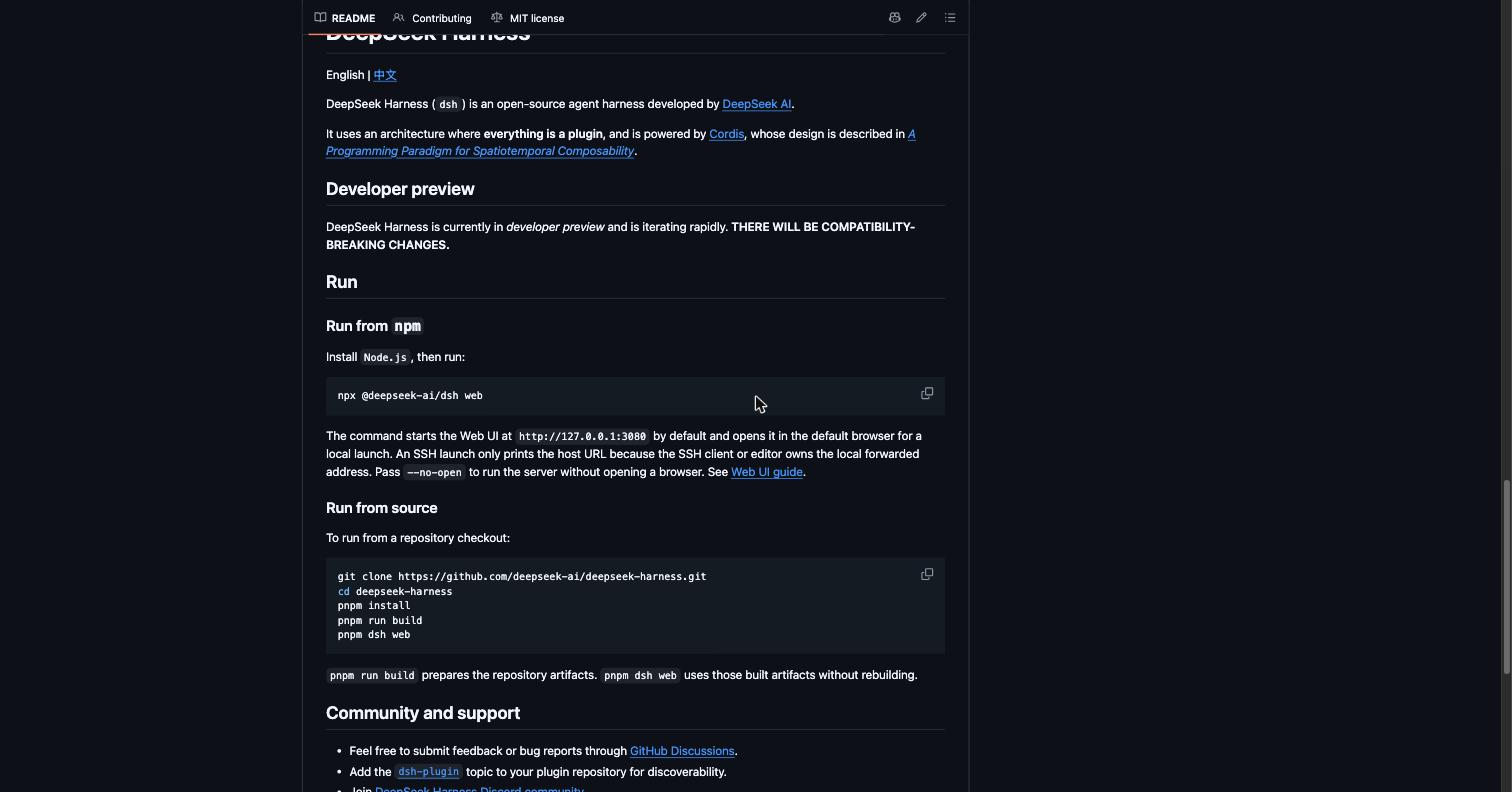
Task: Click the 'pnpm install' code line
Action: point(374,606)
